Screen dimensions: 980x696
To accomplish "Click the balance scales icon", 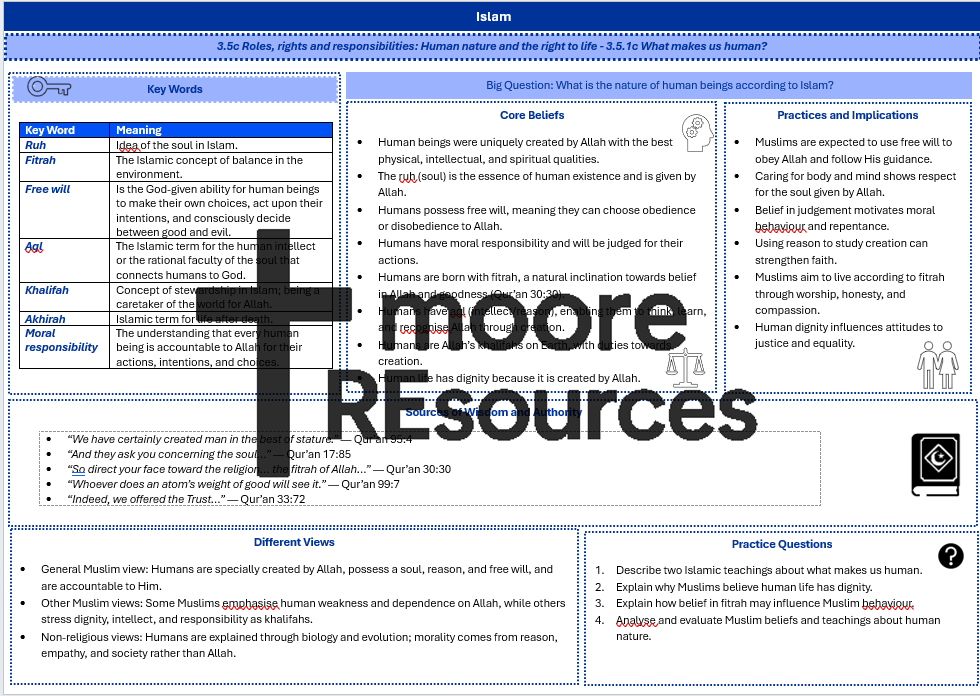I will [685, 367].
